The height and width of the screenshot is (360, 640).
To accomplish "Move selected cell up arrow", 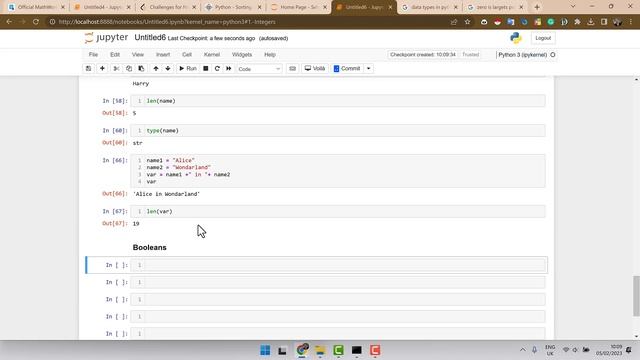I will (156, 69).
